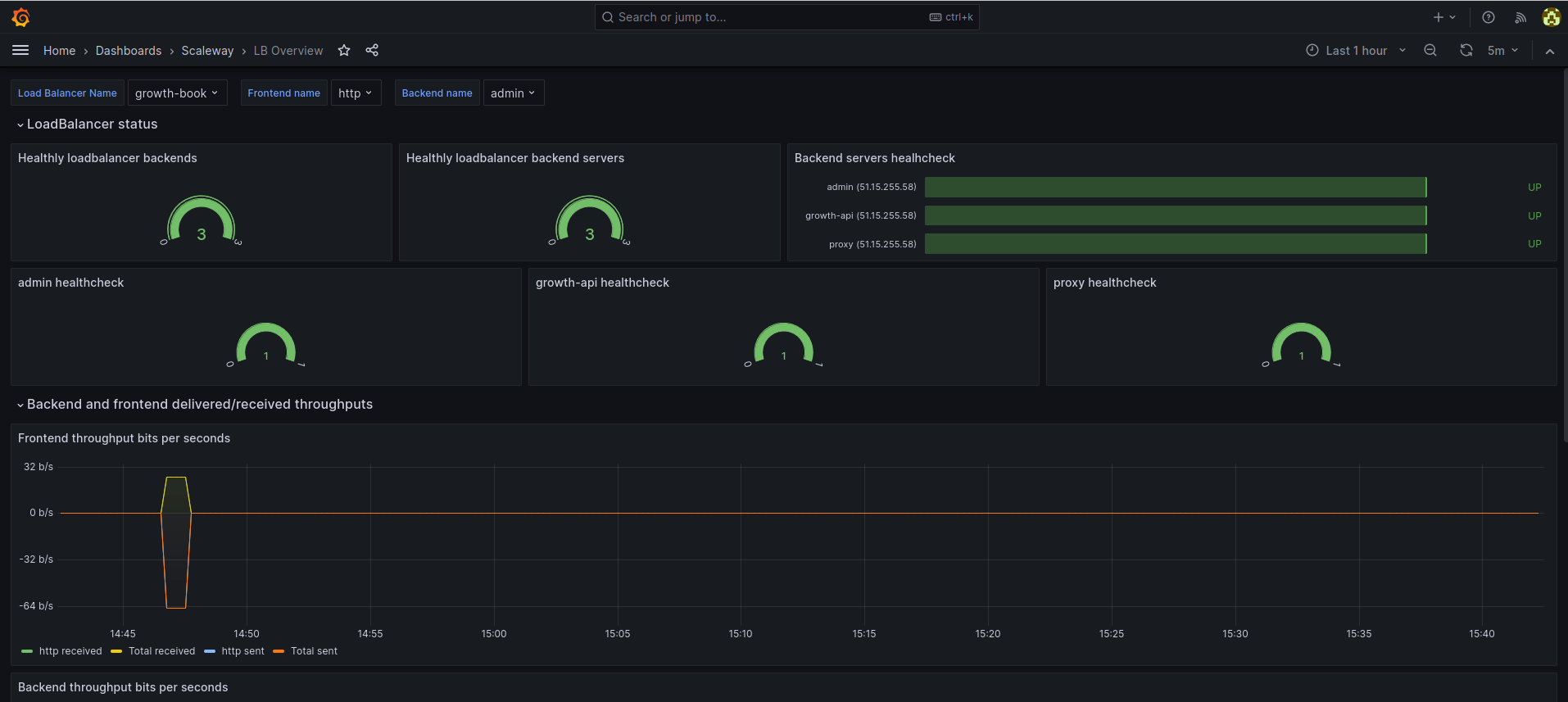Open the Backend name admin dropdown

click(x=513, y=93)
